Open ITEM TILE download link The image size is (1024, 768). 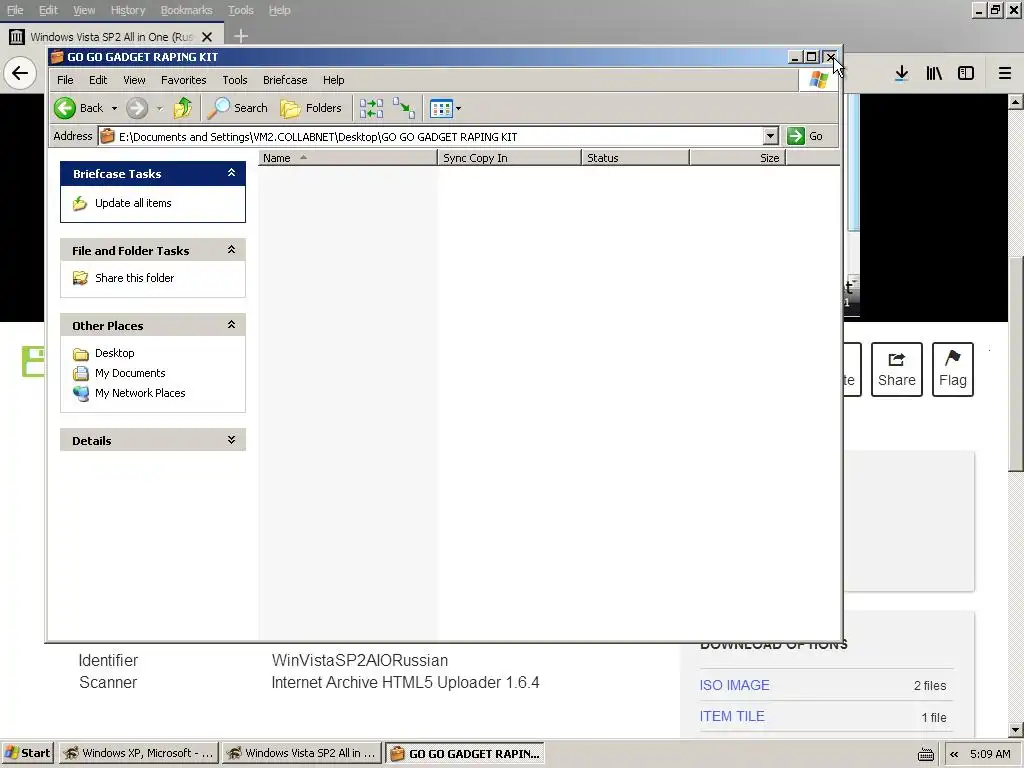[x=731, y=716]
